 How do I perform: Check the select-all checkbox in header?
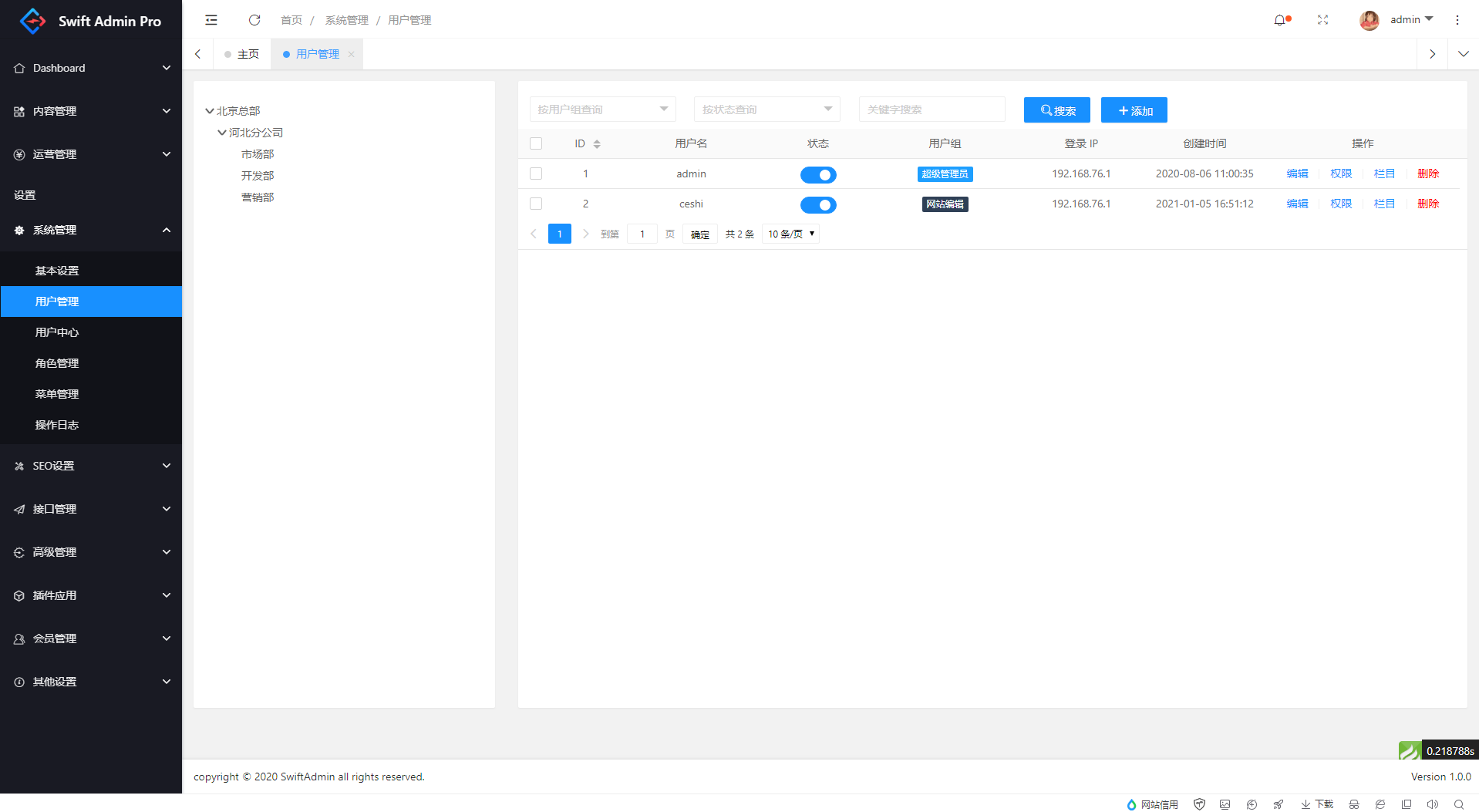tap(536, 143)
